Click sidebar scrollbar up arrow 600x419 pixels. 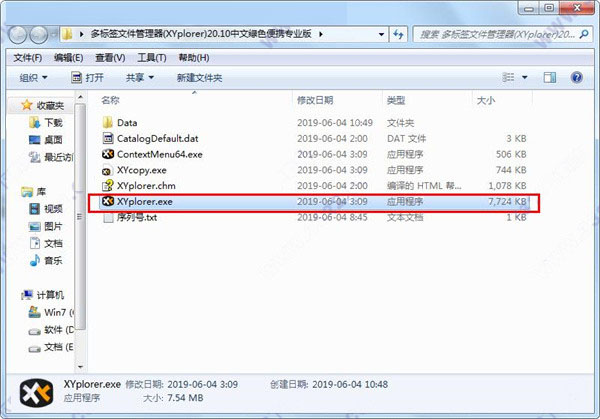tap(80, 97)
